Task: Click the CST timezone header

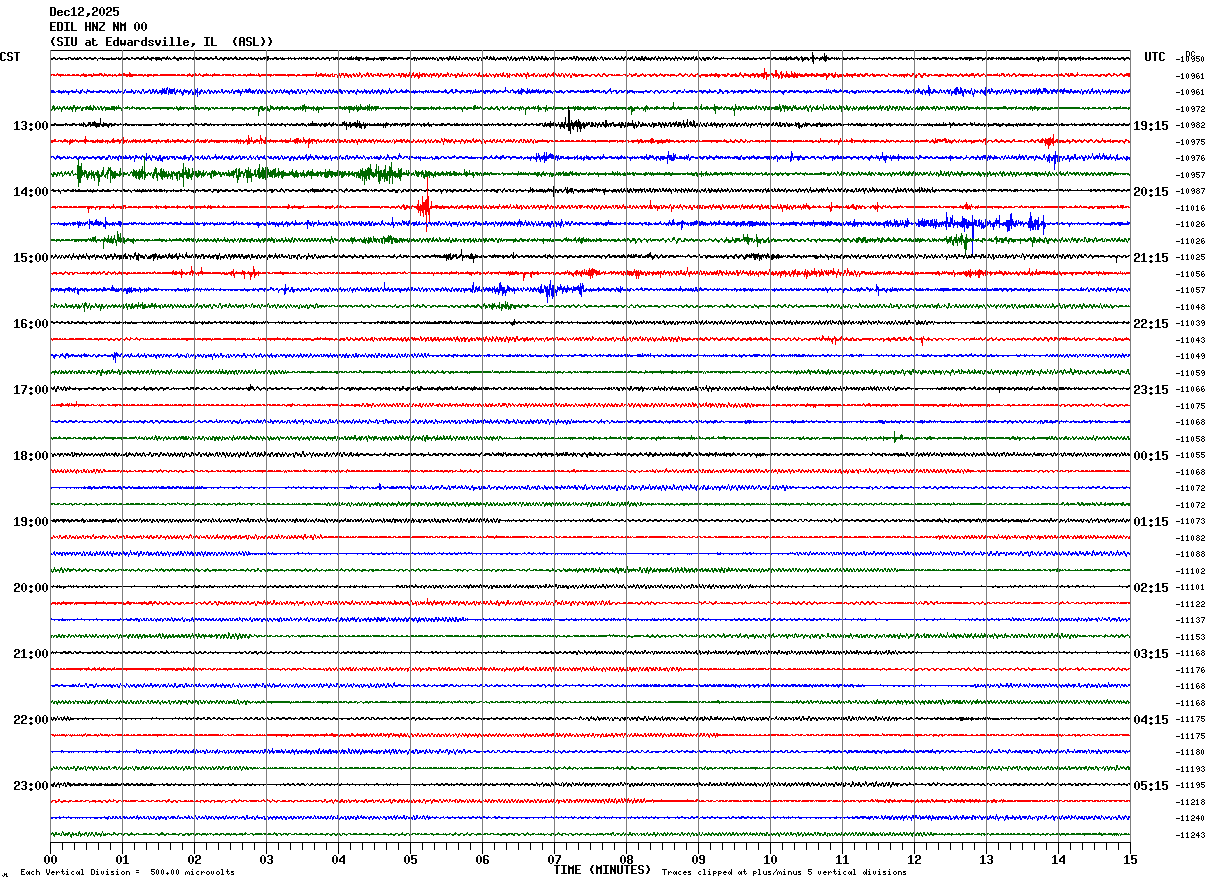Action: [x=10, y=57]
